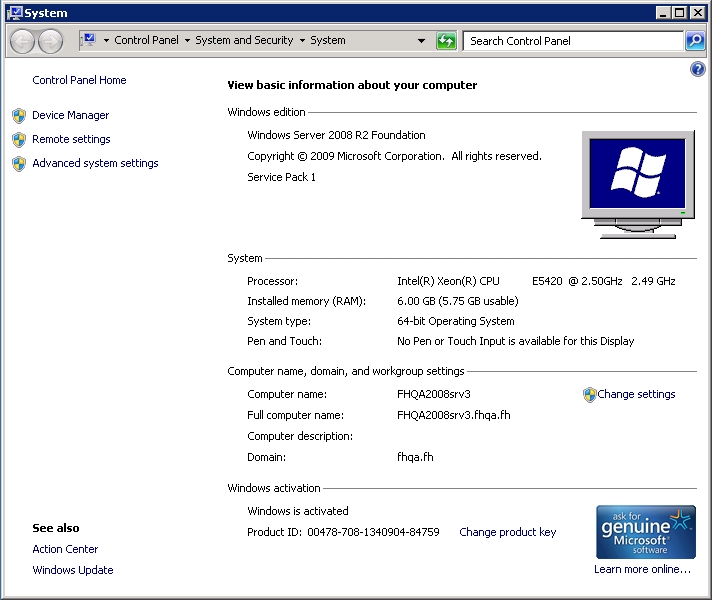This screenshot has width=712, height=600.
Task: Click Change product key
Action: (x=508, y=532)
